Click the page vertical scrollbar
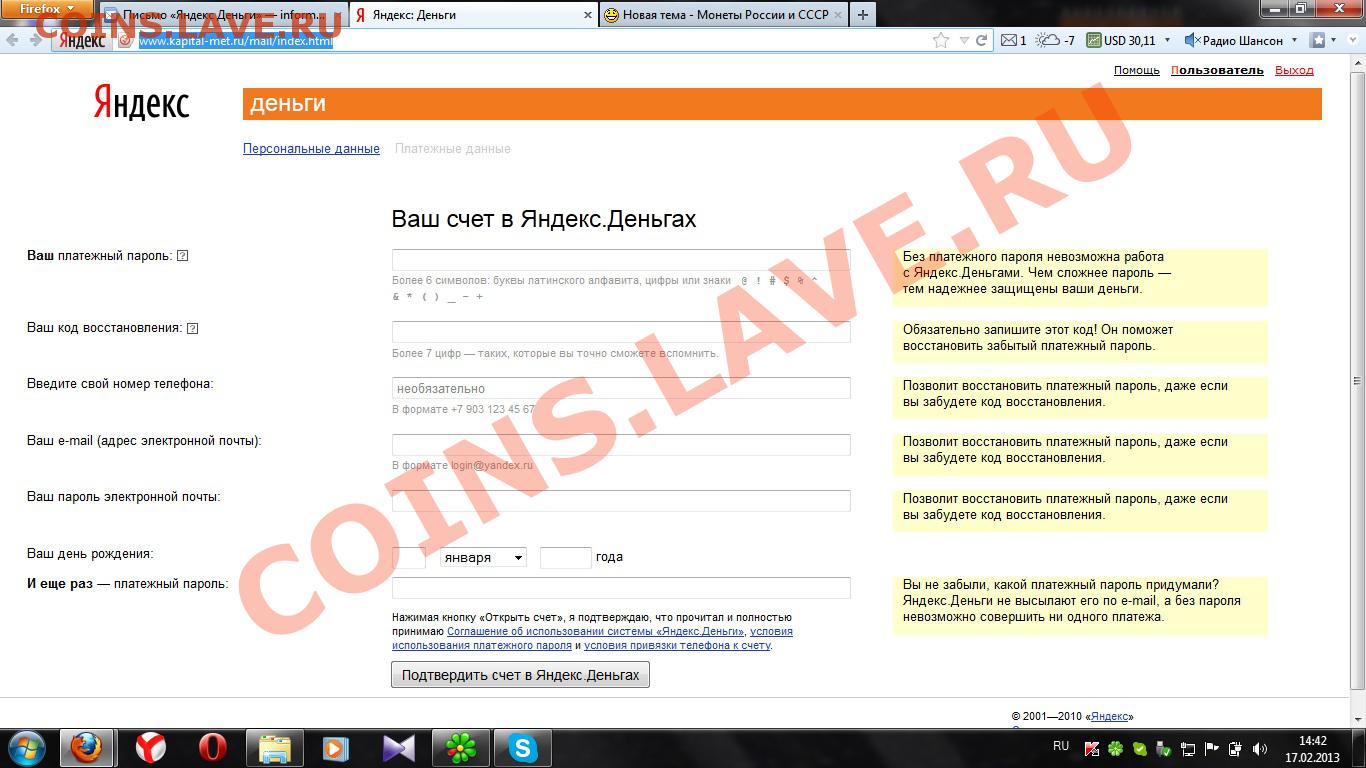Image resolution: width=1366 pixels, height=768 pixels. coord(1357,380)
